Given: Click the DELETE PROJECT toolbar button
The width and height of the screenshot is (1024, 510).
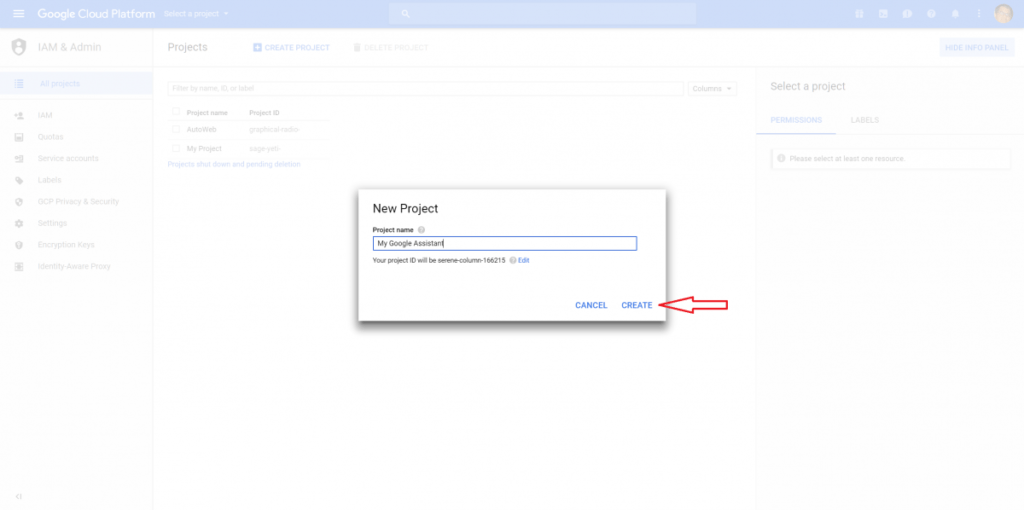Looking at the screenshot, I should coord(391,48).
